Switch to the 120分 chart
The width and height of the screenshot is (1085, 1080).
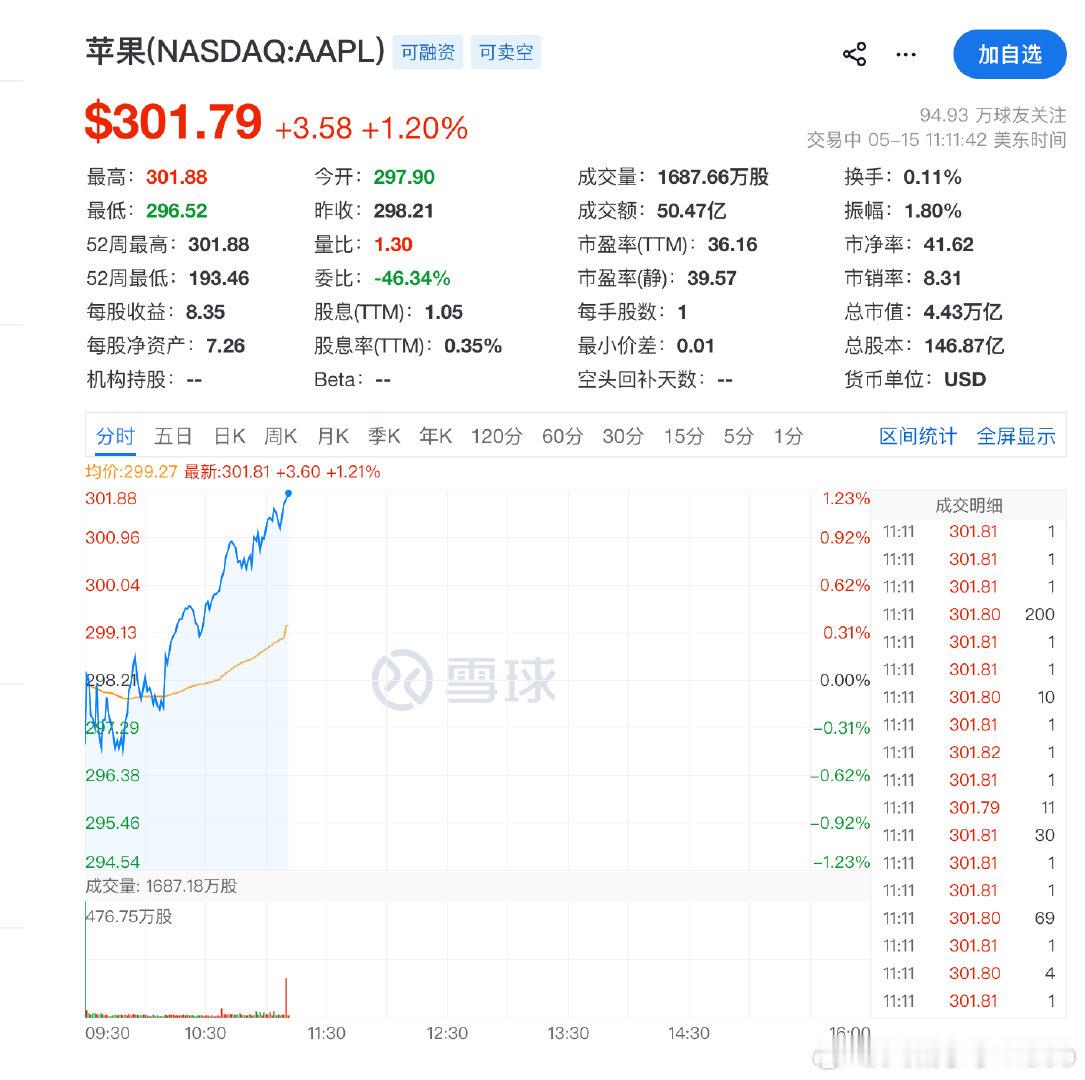point(496,436)
